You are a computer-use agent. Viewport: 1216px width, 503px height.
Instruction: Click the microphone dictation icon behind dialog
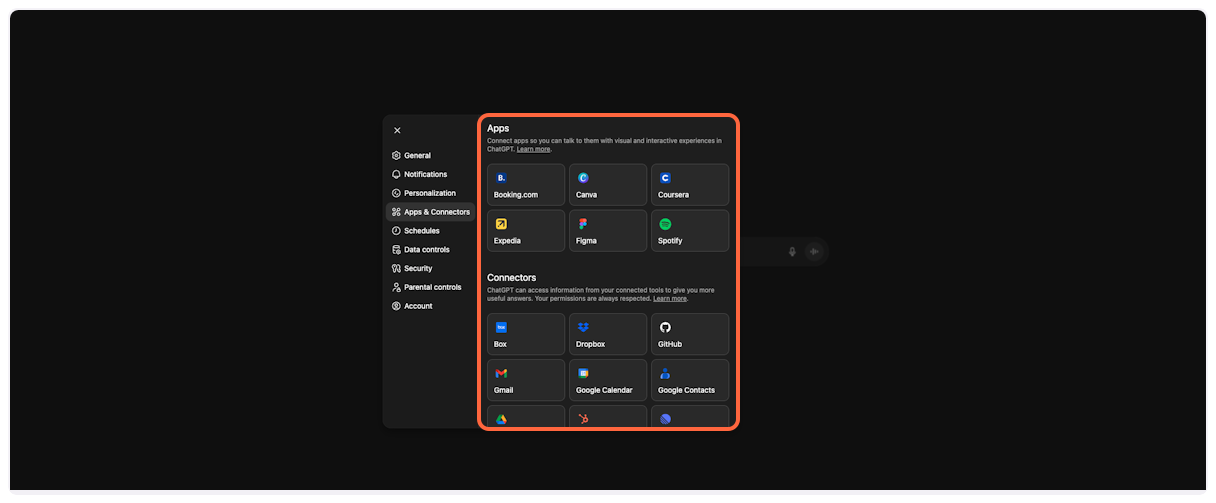pyautogui.click(x=792, y=252)
